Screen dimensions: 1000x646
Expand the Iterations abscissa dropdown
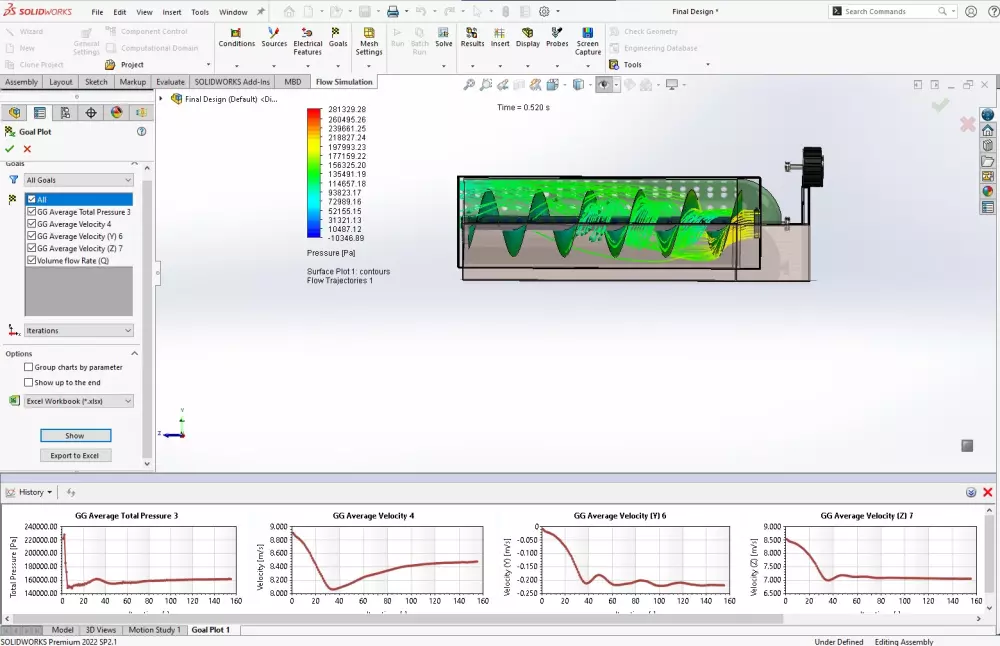(78, 330)
